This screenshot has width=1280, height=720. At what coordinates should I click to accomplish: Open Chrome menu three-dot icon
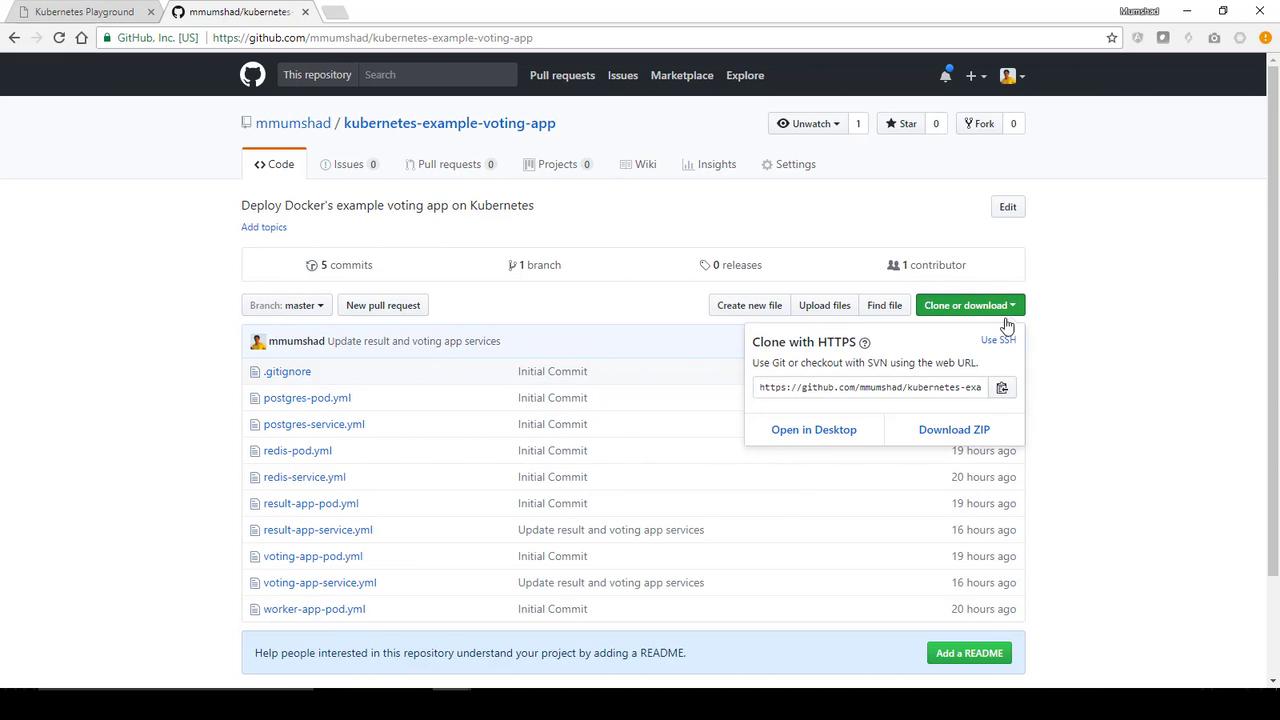coord(1265,38)
